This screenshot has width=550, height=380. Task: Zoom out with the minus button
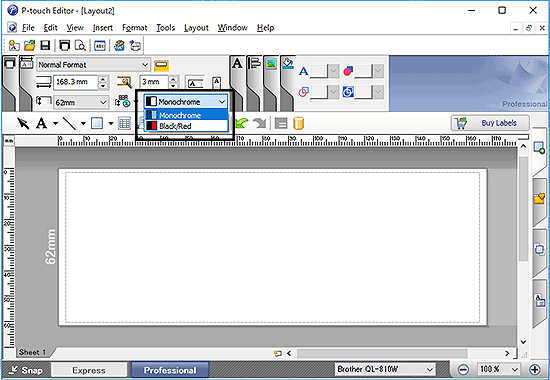coord(463,369)
